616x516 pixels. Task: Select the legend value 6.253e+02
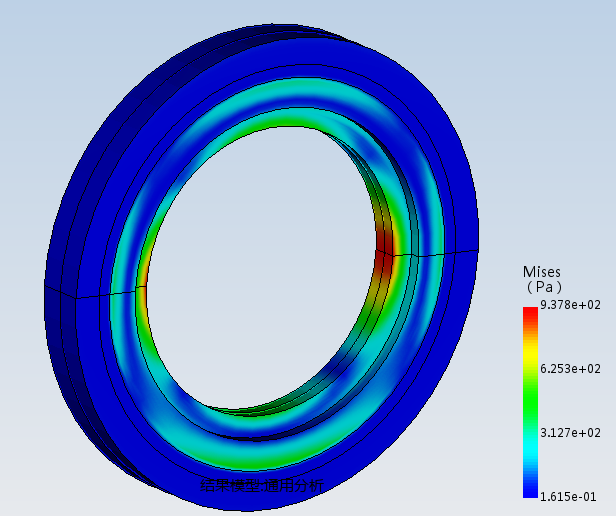(570, 369)
